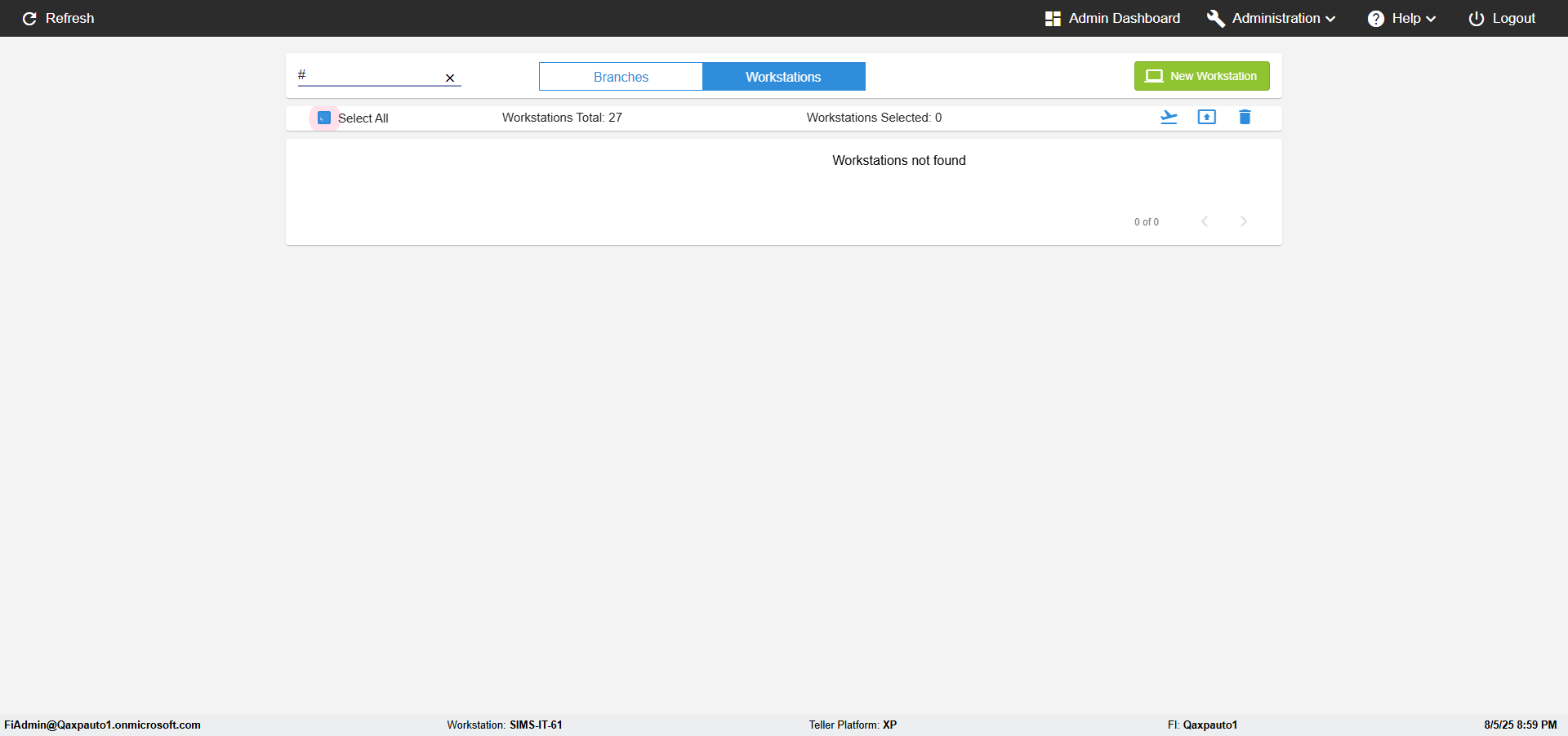Click the Workstations Selected: 0 text
Screen dimensions: 1568x736
874,118
